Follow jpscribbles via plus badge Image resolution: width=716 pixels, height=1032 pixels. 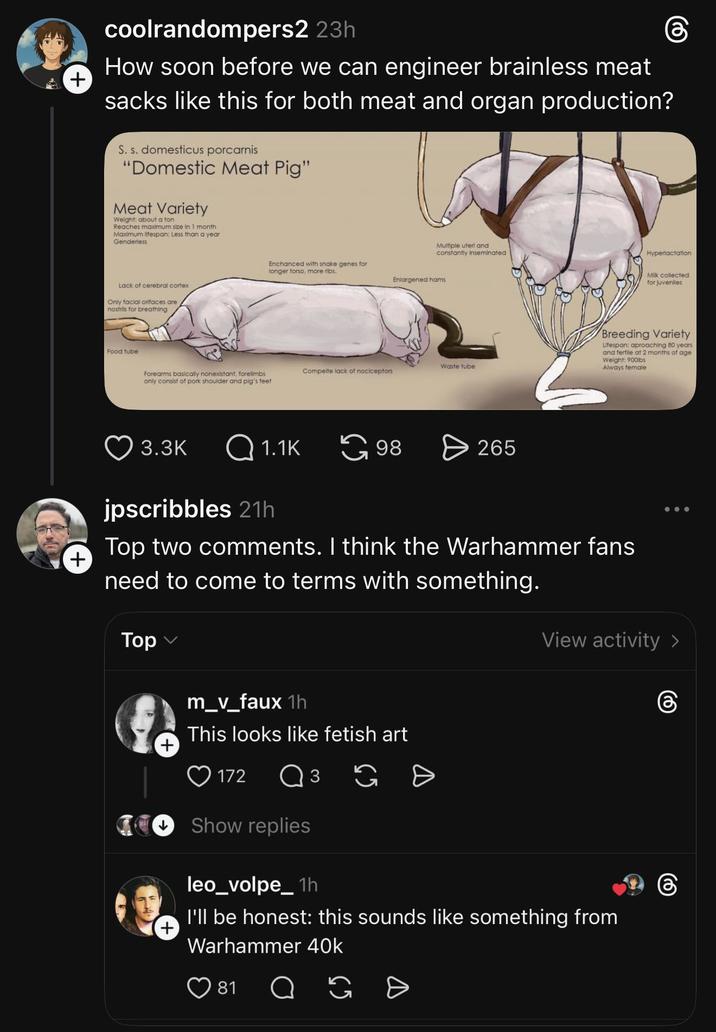[76, 561]
